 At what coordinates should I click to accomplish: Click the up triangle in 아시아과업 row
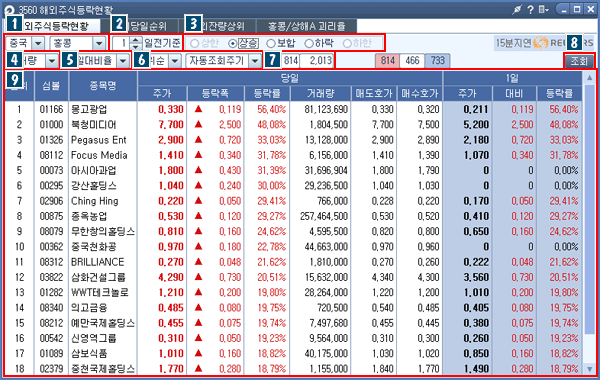(198, 170)
